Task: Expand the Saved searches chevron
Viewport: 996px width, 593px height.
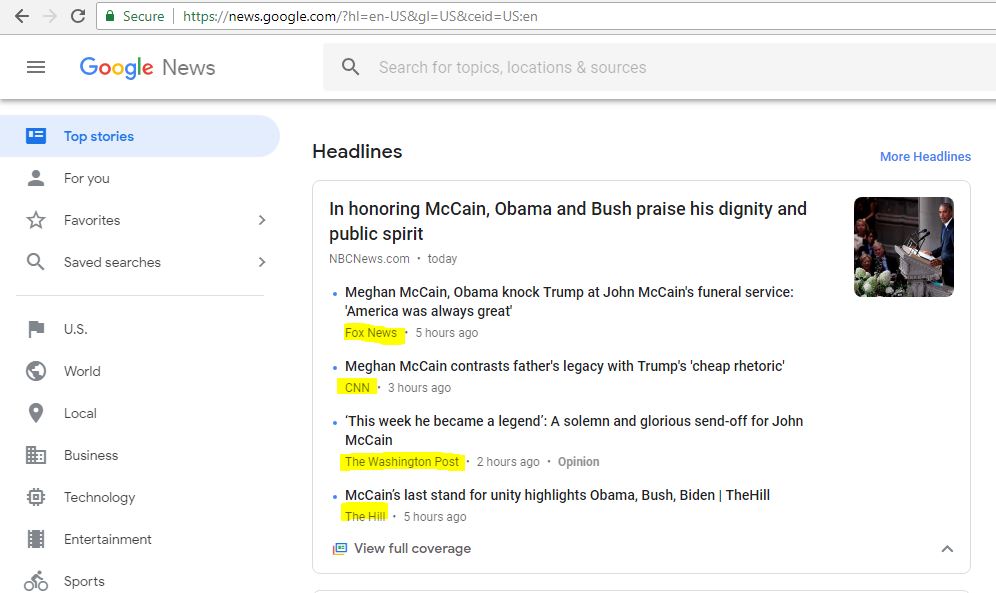Action: (262, 262)
